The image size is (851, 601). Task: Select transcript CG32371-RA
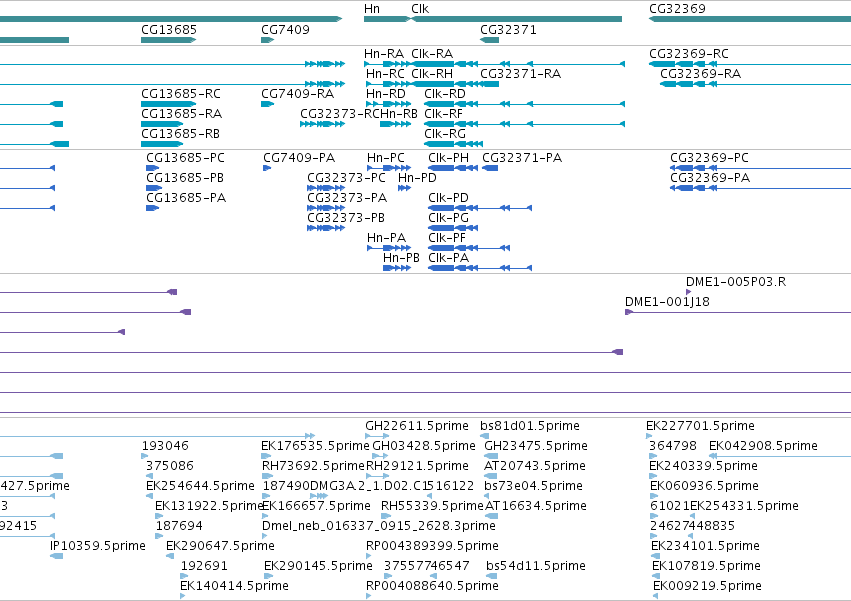click(520, 74)
